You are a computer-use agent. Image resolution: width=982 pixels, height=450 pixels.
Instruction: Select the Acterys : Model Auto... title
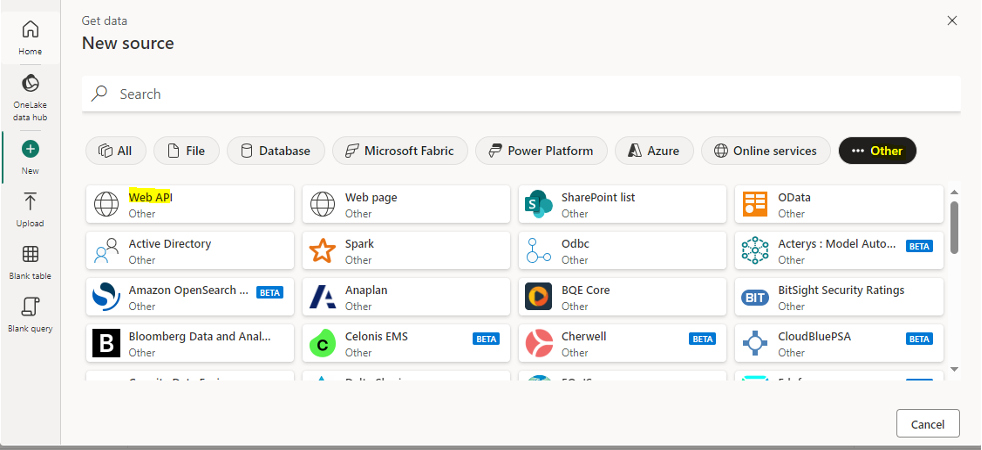[x=837, y=243]
